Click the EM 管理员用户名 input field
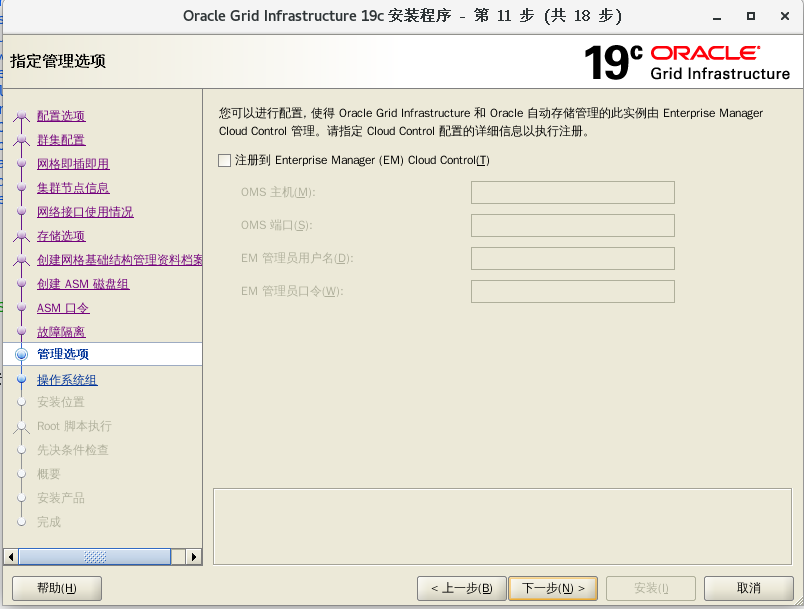 click(x=573, y=258)
